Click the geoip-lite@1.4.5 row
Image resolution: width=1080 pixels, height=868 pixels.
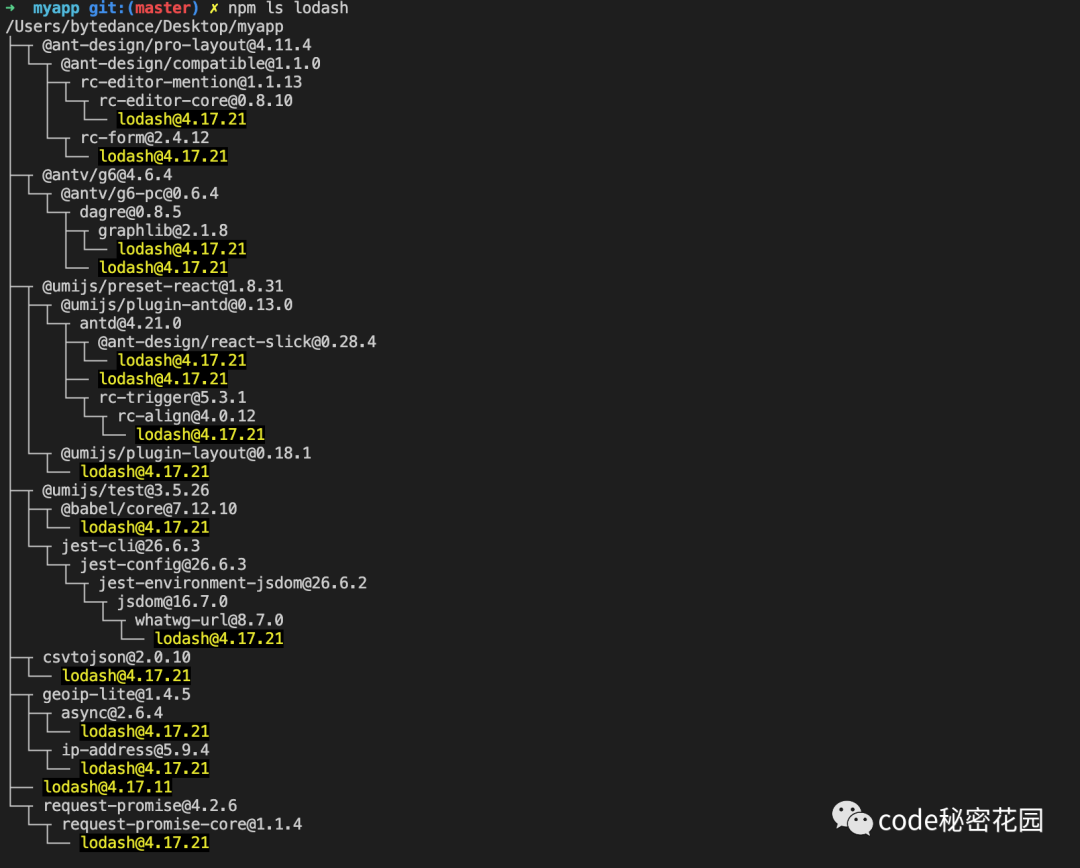coord(116,694)
